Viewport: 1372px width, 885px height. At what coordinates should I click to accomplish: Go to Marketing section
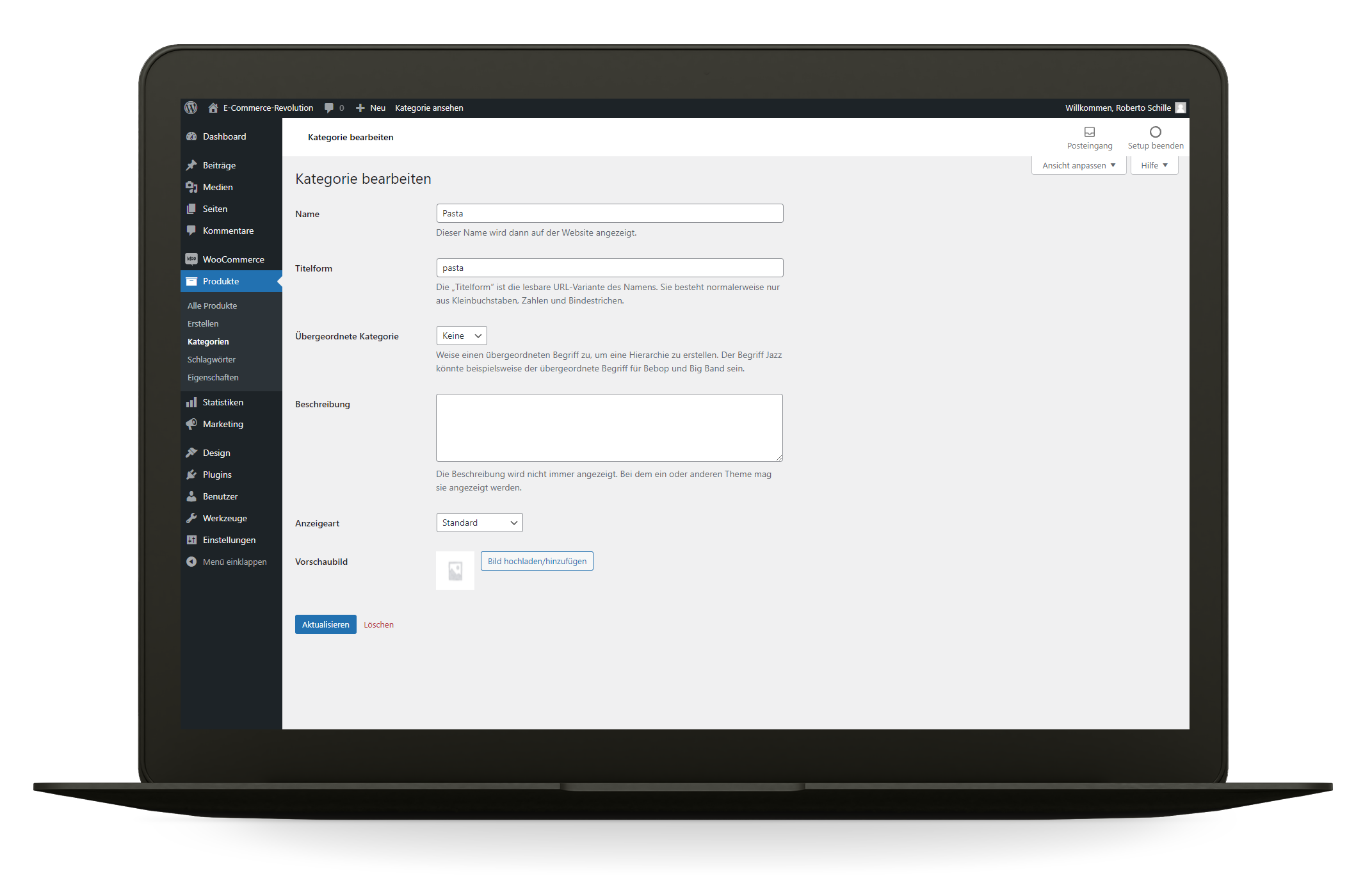223,424
